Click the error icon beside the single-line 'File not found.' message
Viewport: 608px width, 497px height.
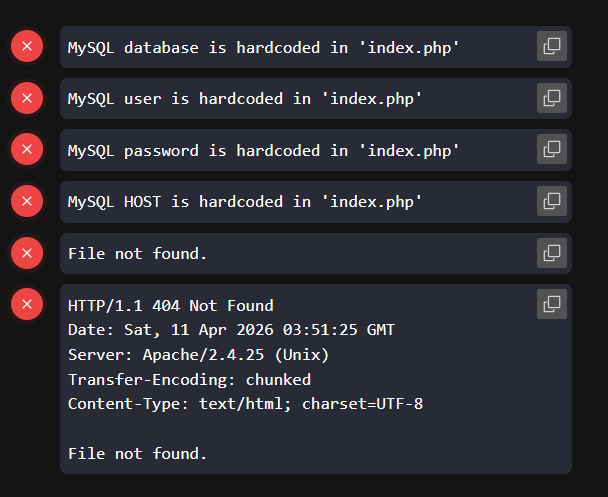pyautogui.click(x=27, y=253)
